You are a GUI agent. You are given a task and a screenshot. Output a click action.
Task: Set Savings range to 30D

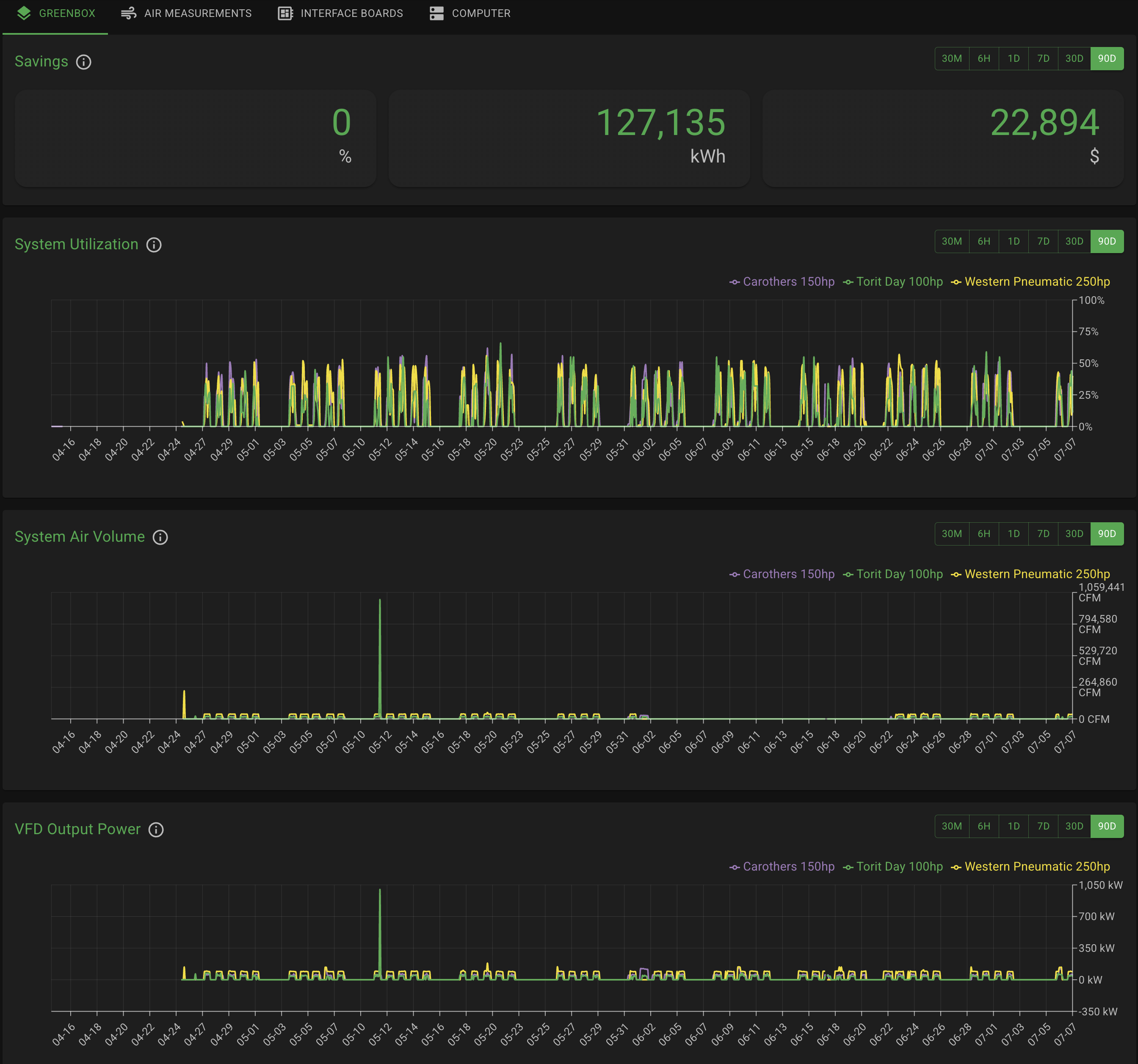click(x=1074, y=58)
